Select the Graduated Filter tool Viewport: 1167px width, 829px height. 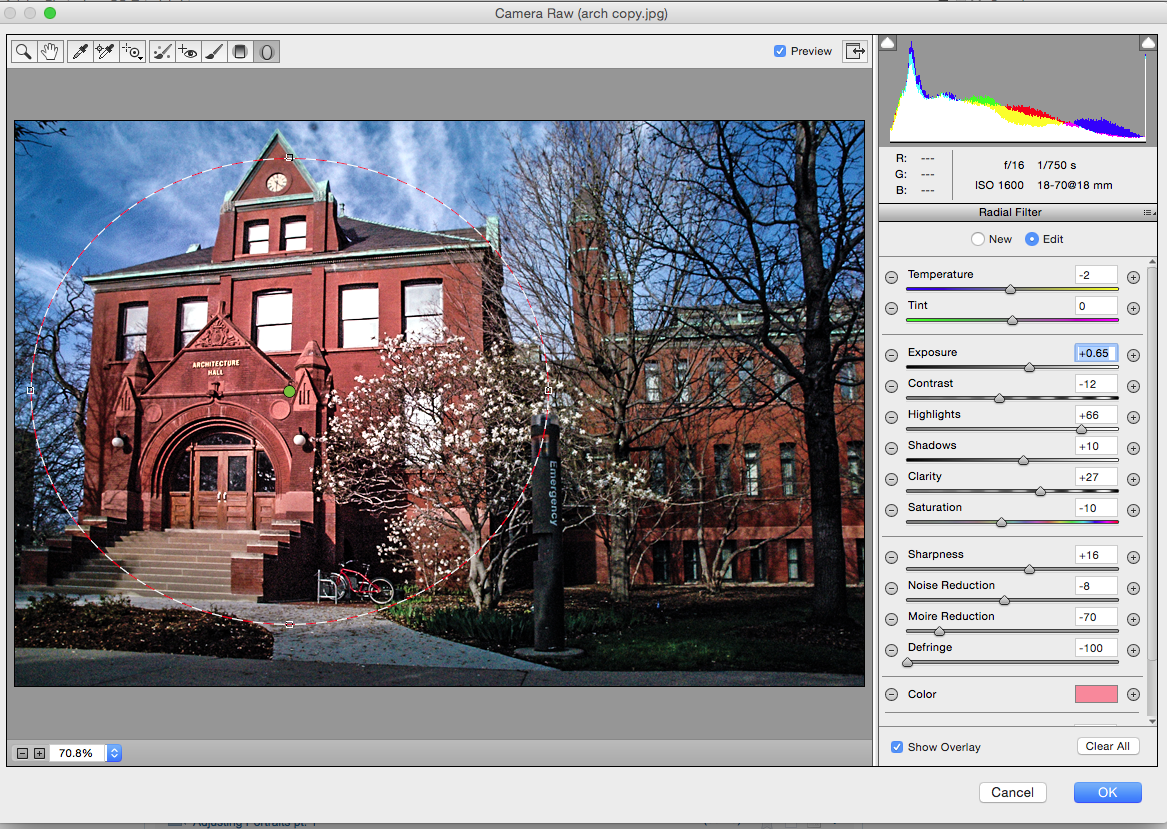240,51
